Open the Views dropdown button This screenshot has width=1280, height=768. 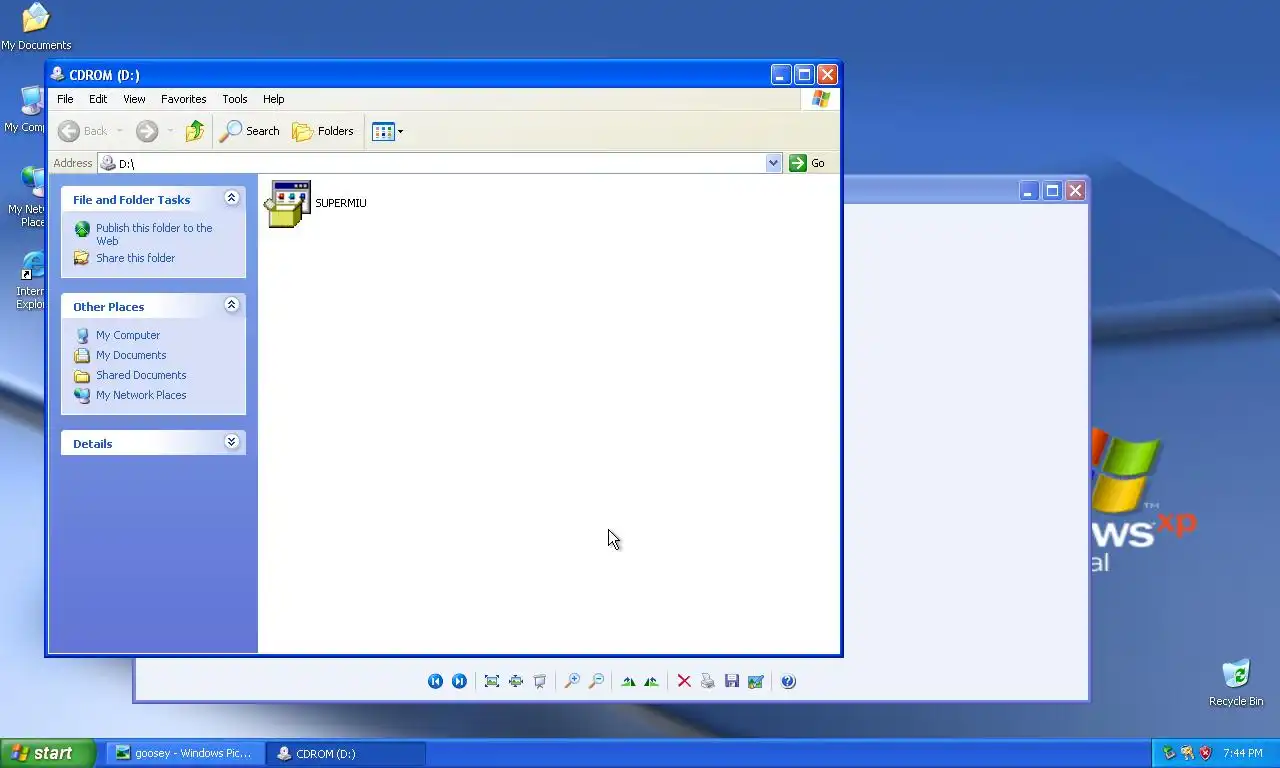click(x=388, y=131)
